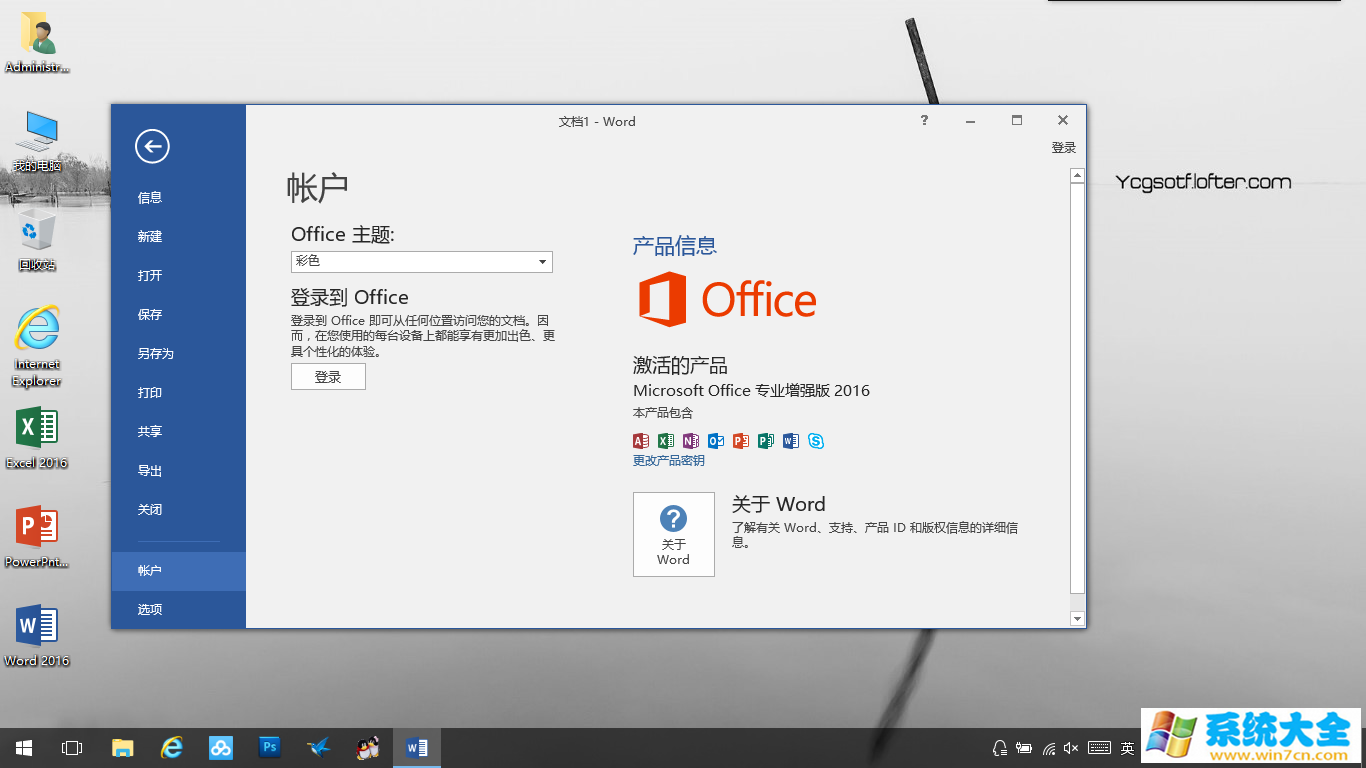Open the network Wi-Fi tray icon
The image size is (1366, 768).
[1048, 748]
